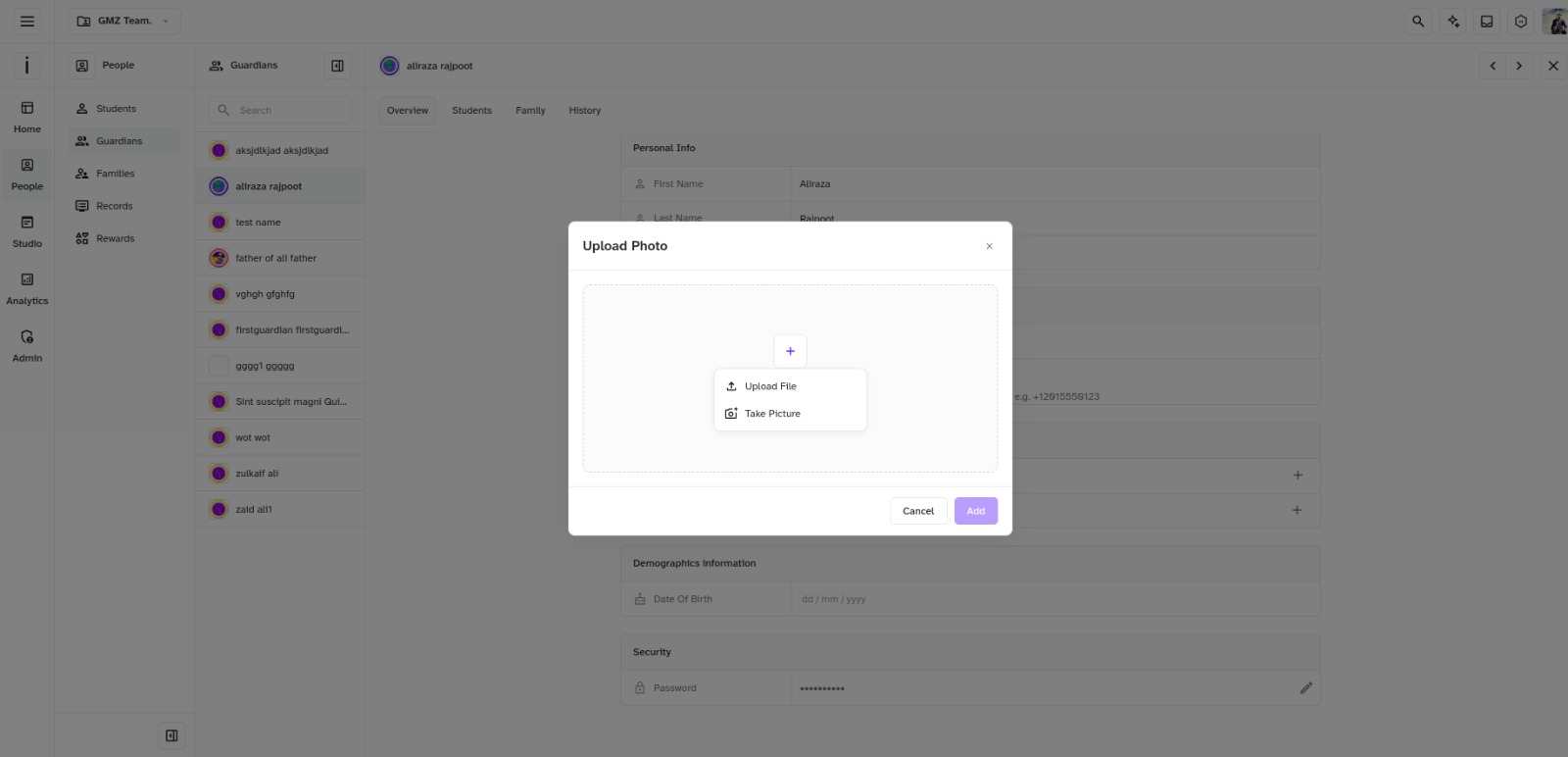Open the AI sparkle assistant icon
1568x757 pixels.
(x=1453, y=21)
